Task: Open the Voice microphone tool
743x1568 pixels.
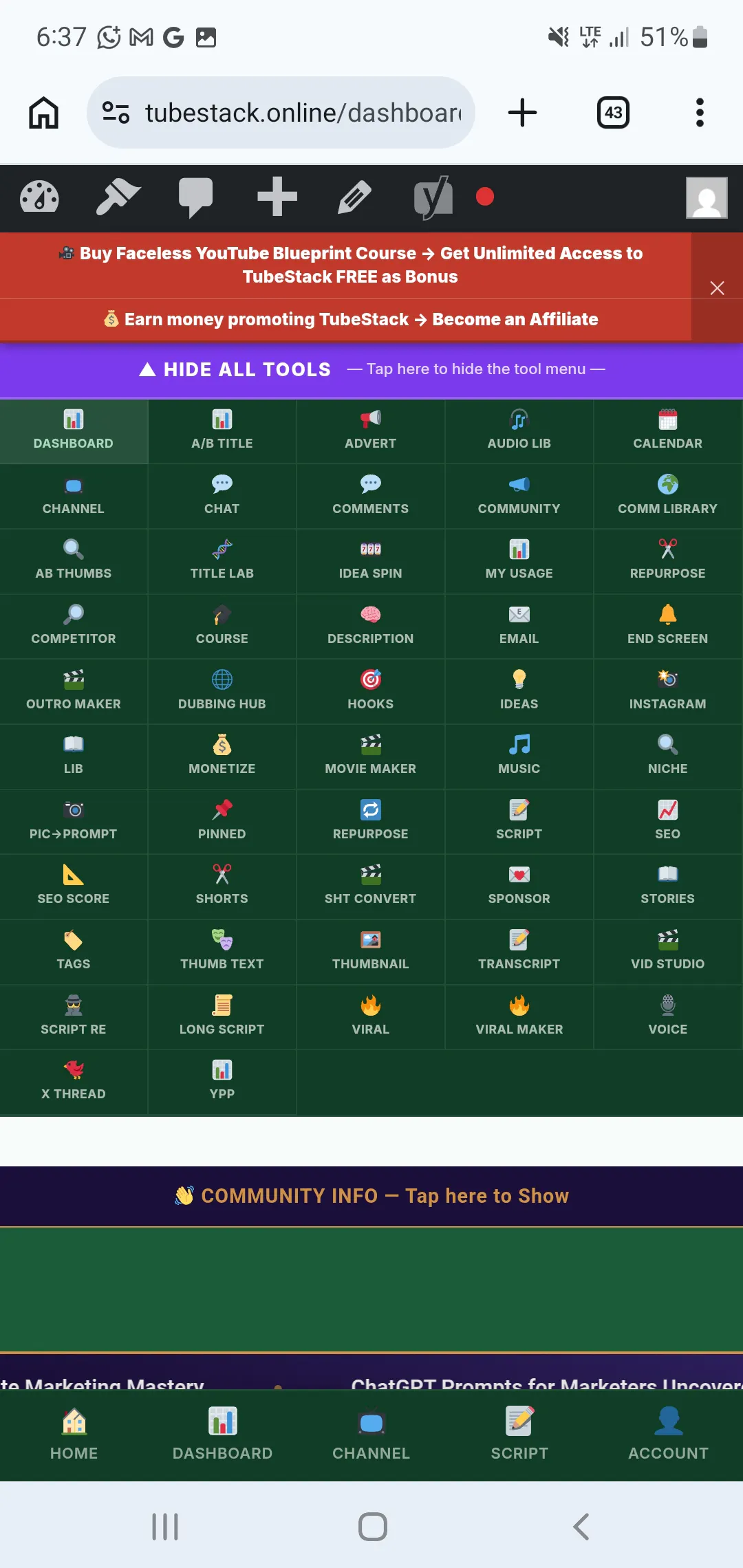Action: click(668, 1017)
